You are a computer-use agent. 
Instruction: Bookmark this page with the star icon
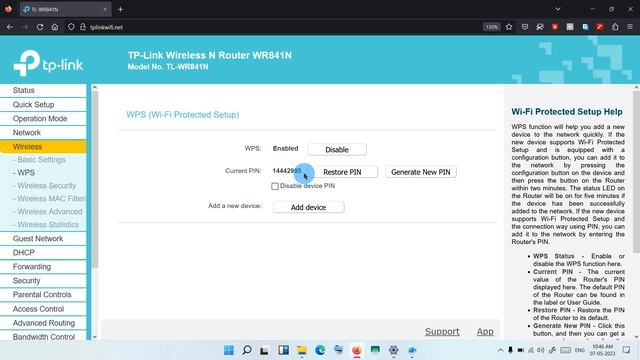509,27
